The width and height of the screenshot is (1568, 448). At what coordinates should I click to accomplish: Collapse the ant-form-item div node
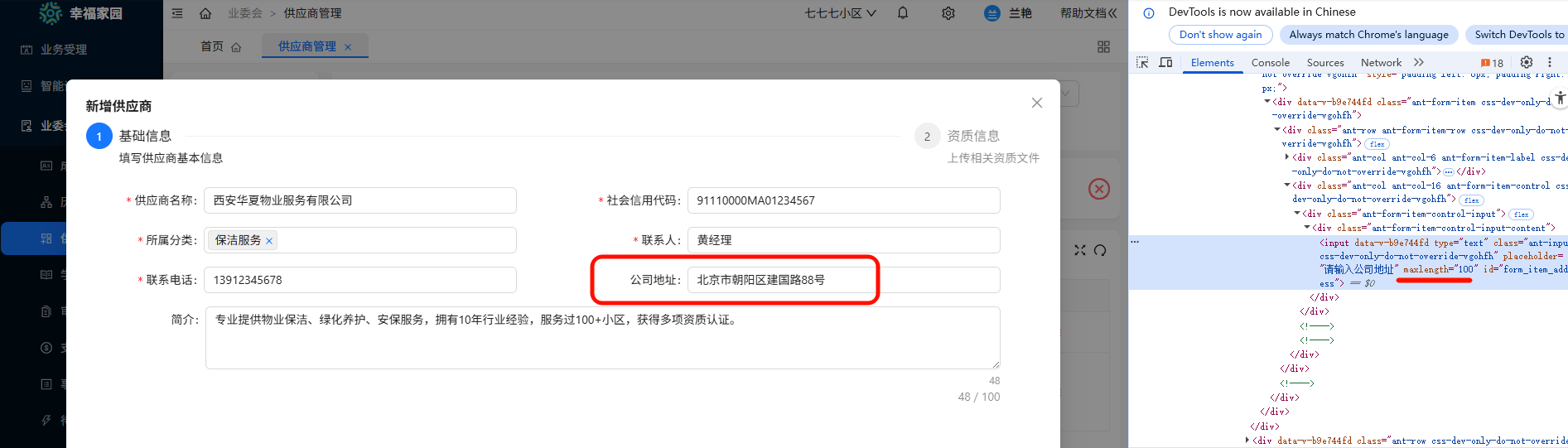pyautogui.click(x=1267, y=102)
